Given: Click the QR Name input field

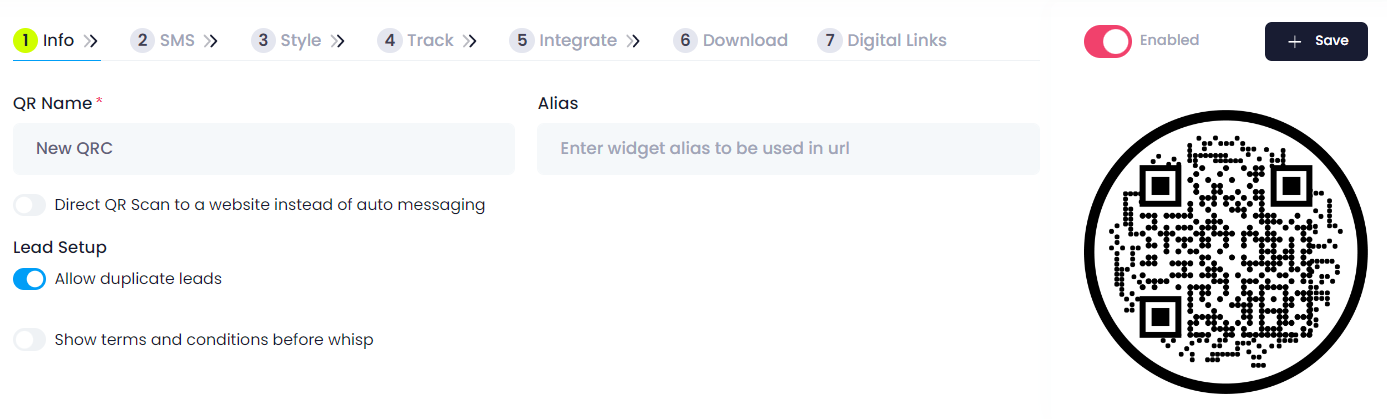Looking at the screenshot, I should 264,149.
